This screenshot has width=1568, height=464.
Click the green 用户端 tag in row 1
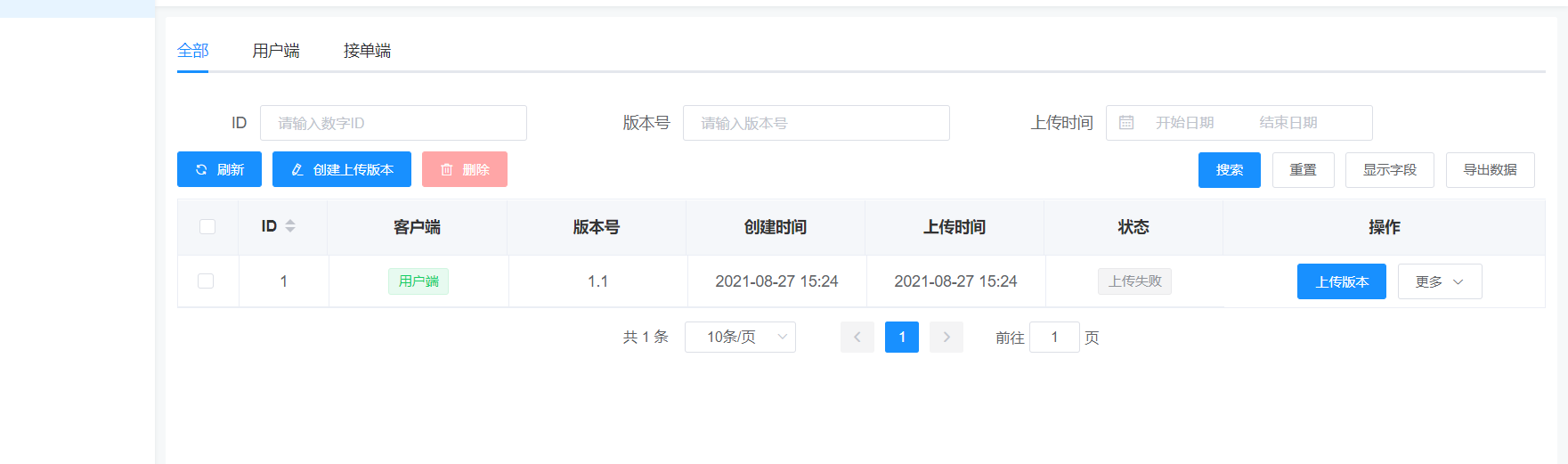[418, 281]
